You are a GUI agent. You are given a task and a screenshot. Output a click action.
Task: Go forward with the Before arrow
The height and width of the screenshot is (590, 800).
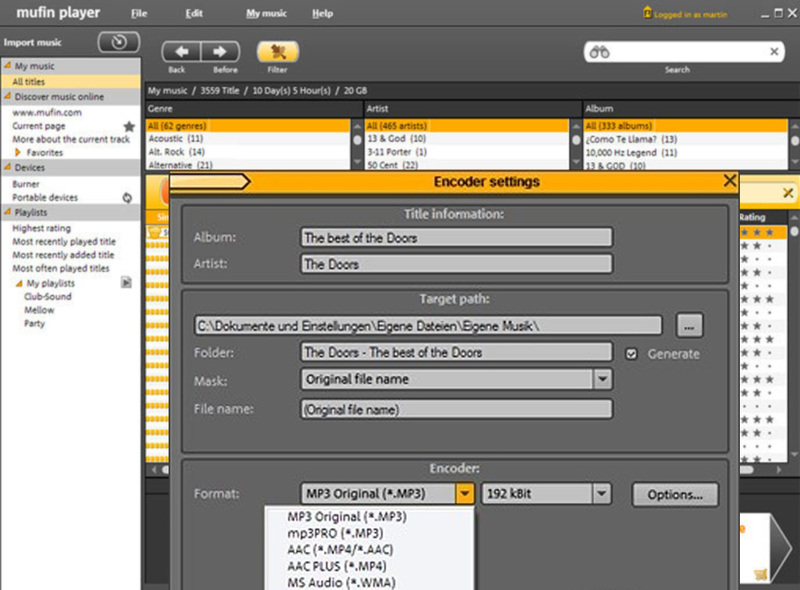tap(220, 52)
